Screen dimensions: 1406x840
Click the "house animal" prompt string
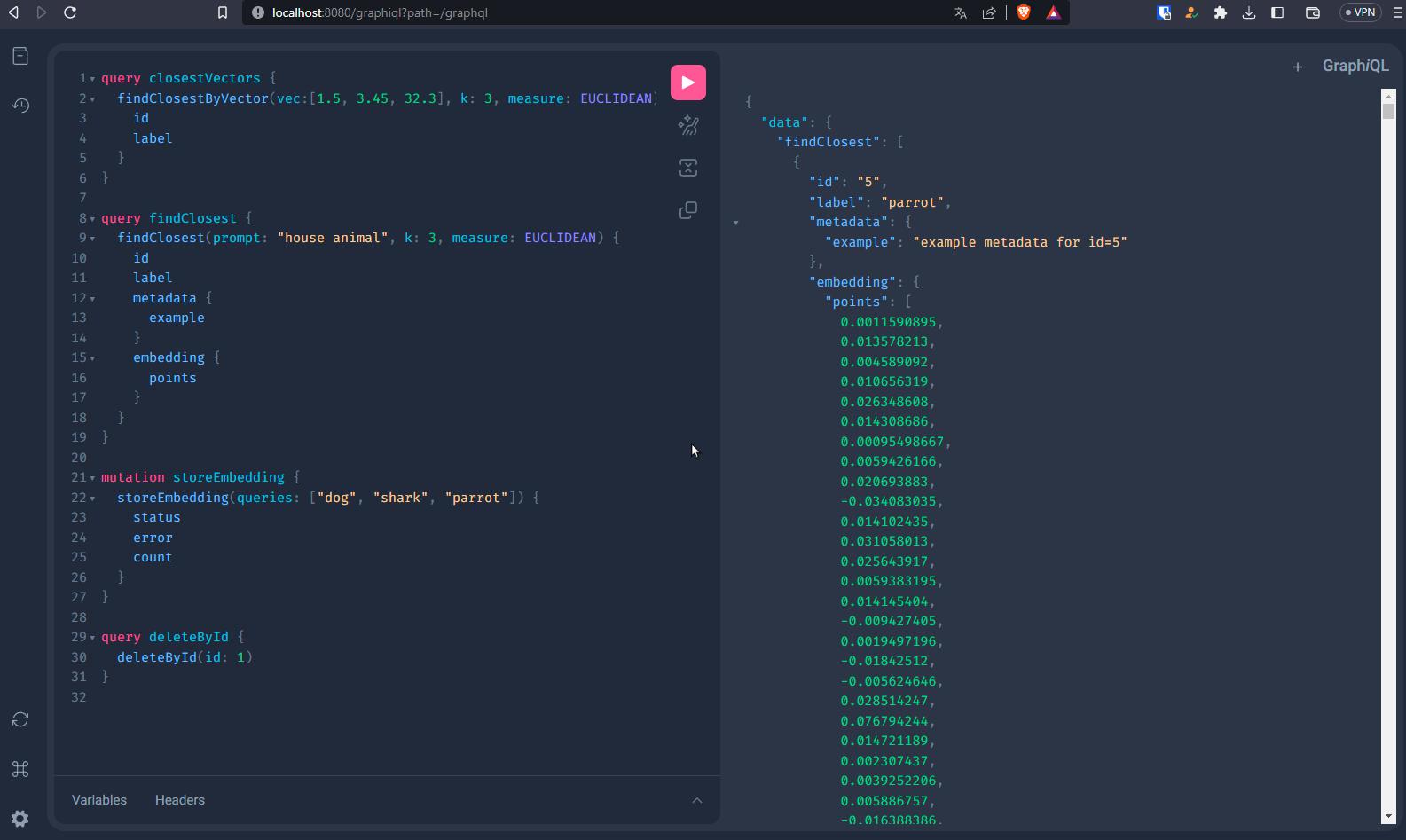point(333,238)
